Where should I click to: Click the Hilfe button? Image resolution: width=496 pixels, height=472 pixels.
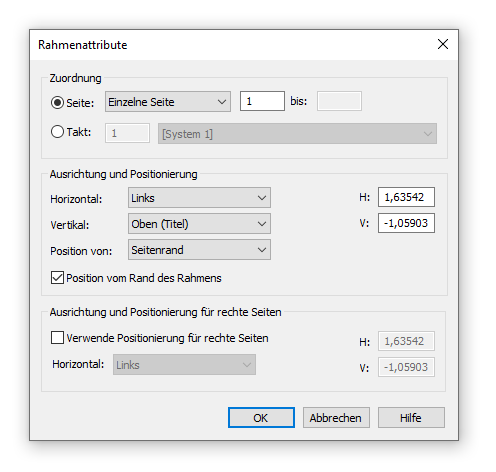[x=411, y=417]
